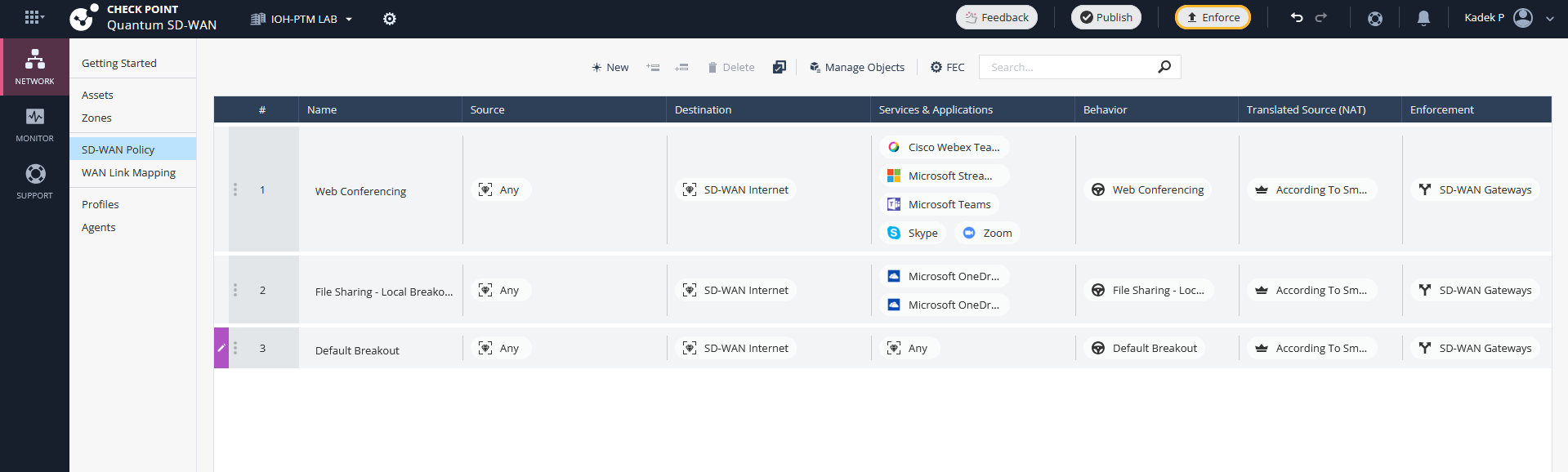Click the Manage Objects button
The width and height of the screenshot is (1568, 472).
pos(856,68)
